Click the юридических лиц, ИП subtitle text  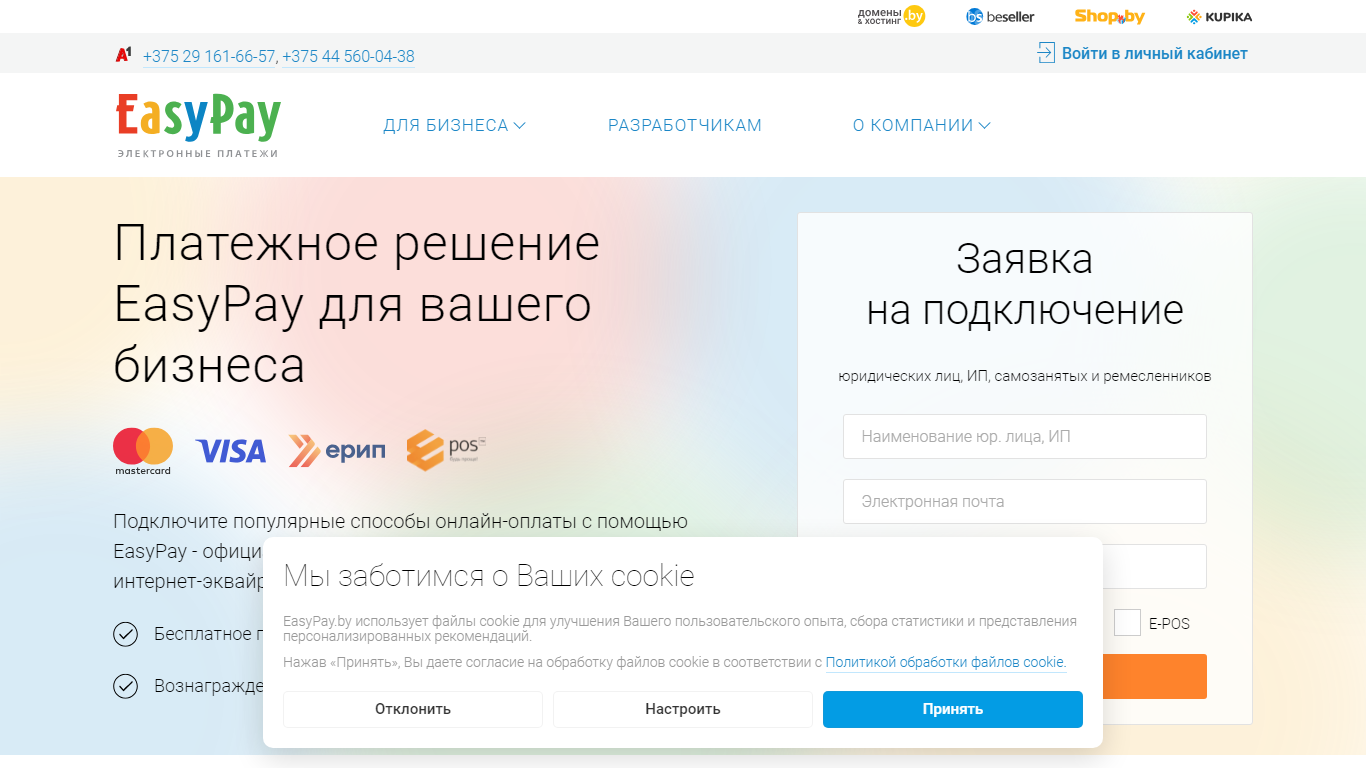[1025, 376]
